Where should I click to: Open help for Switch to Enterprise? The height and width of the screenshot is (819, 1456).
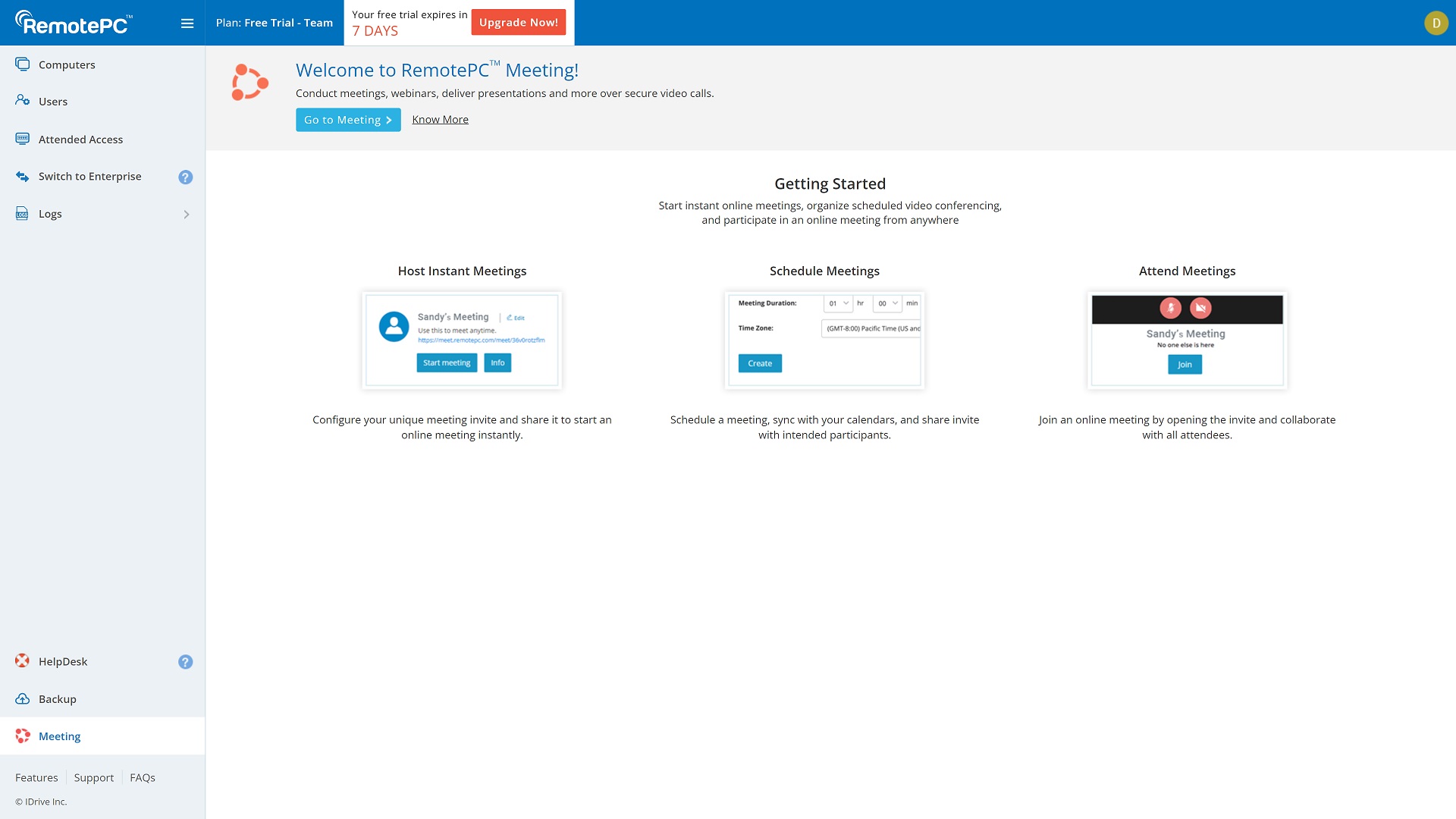pos(186,177)
